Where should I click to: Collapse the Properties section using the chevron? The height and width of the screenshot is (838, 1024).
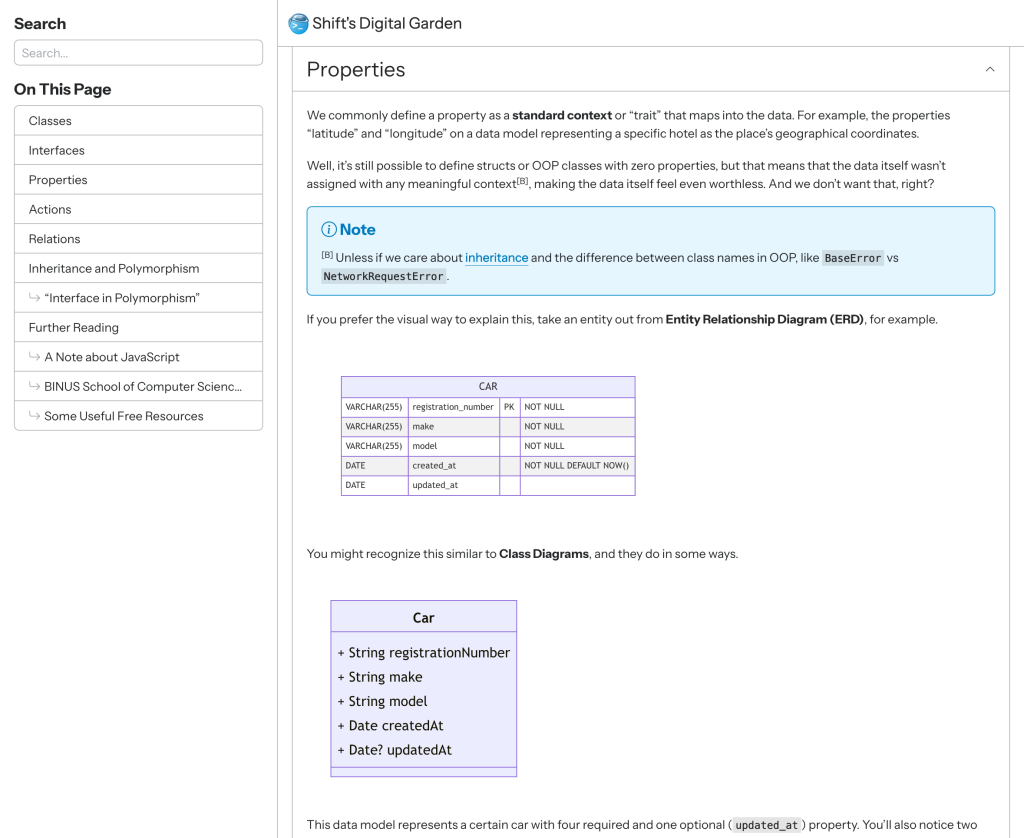click(x=989, y=70)
